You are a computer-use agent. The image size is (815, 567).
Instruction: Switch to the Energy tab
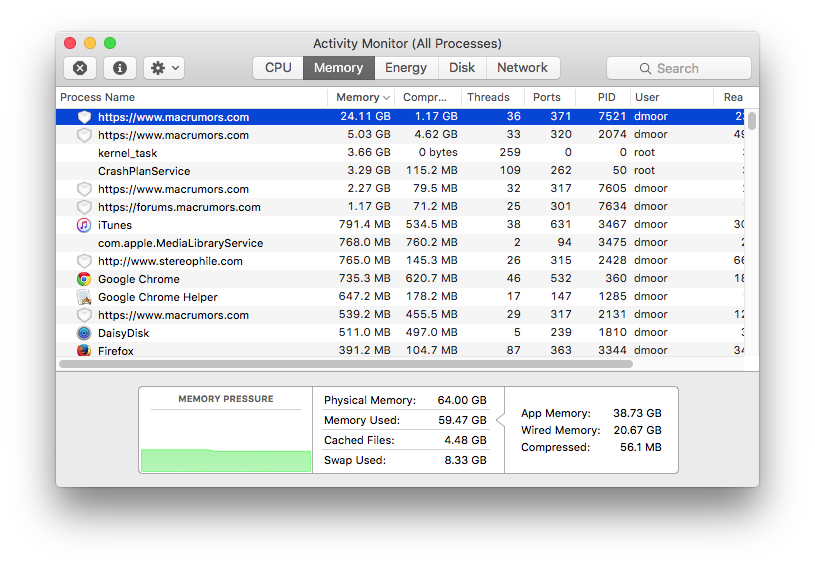click(406, 68)
